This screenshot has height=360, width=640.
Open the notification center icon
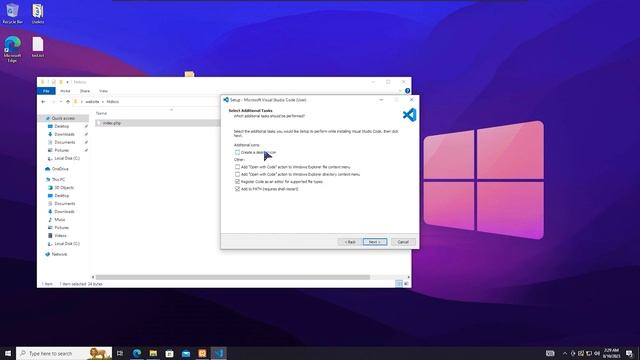click(x=629, y=353)
